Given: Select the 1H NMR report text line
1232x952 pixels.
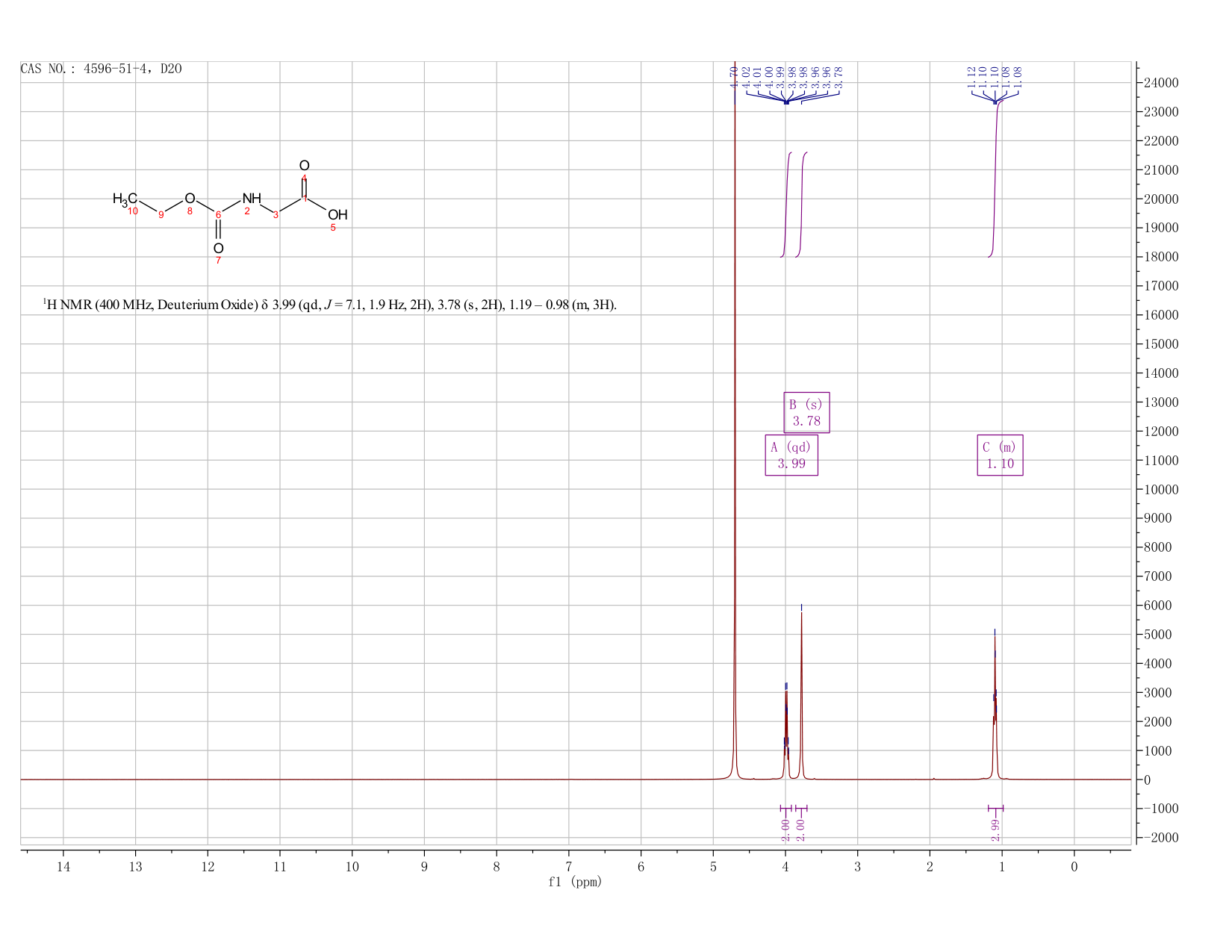Looking at the screenshot, I should click(x=329, y=305).
